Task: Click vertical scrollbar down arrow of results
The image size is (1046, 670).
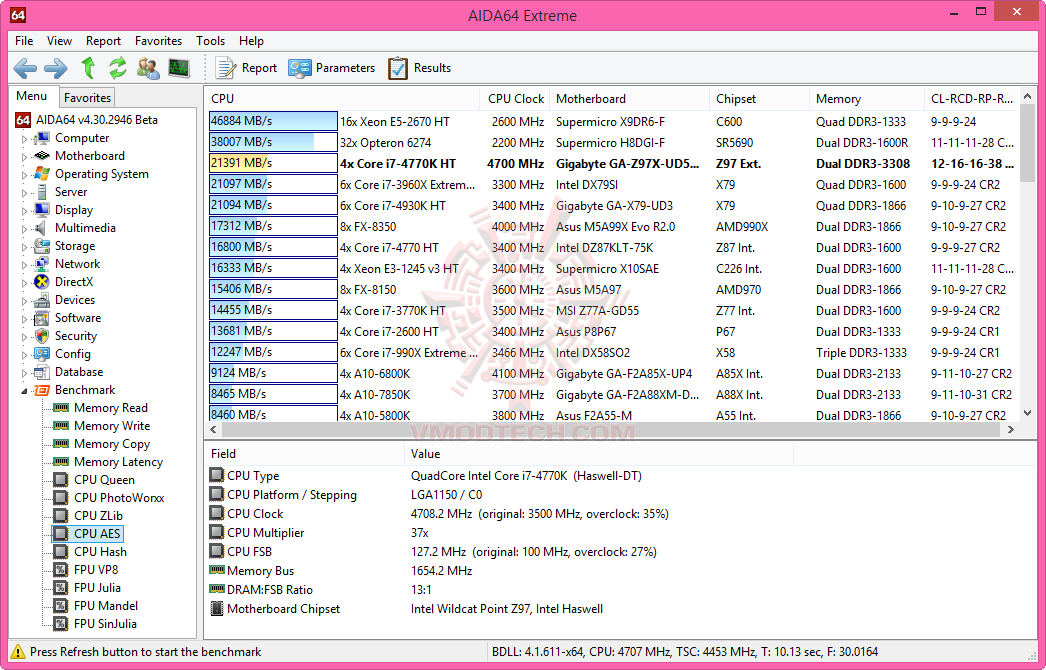Action: coord(1027,413)
